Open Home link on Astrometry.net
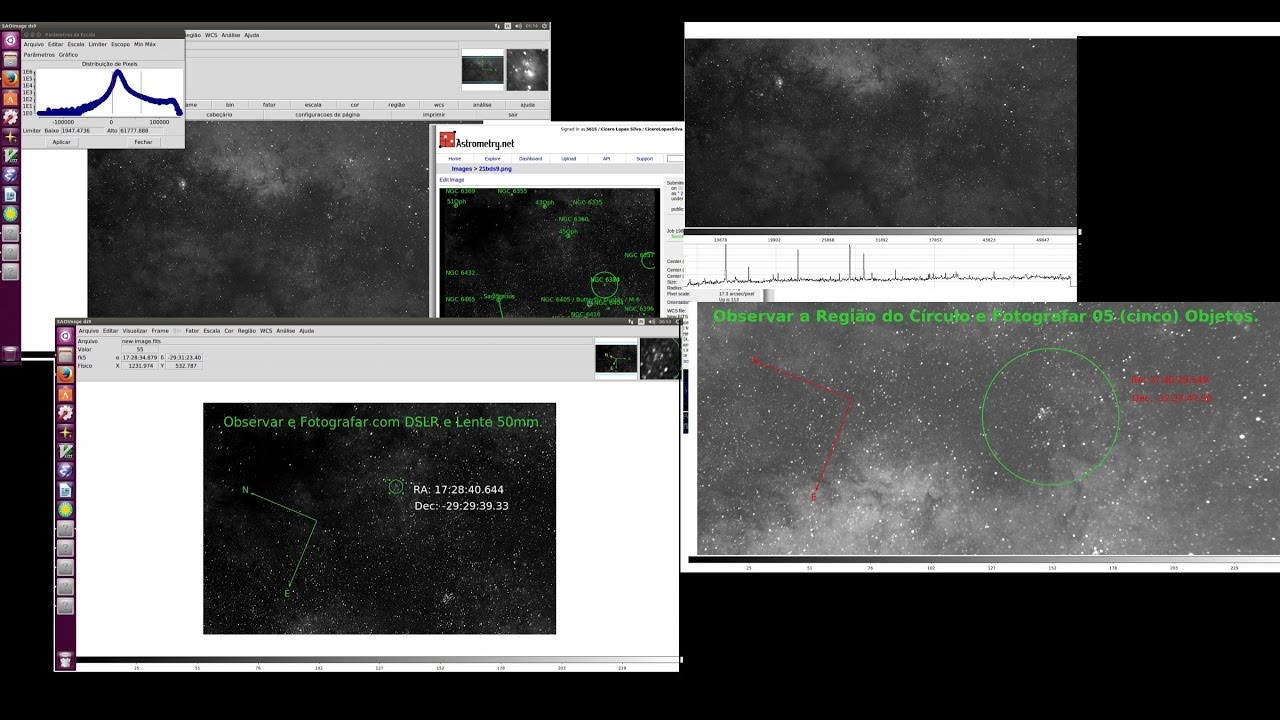The height and width of the screenshot is (720, 1280). (455, 158)
